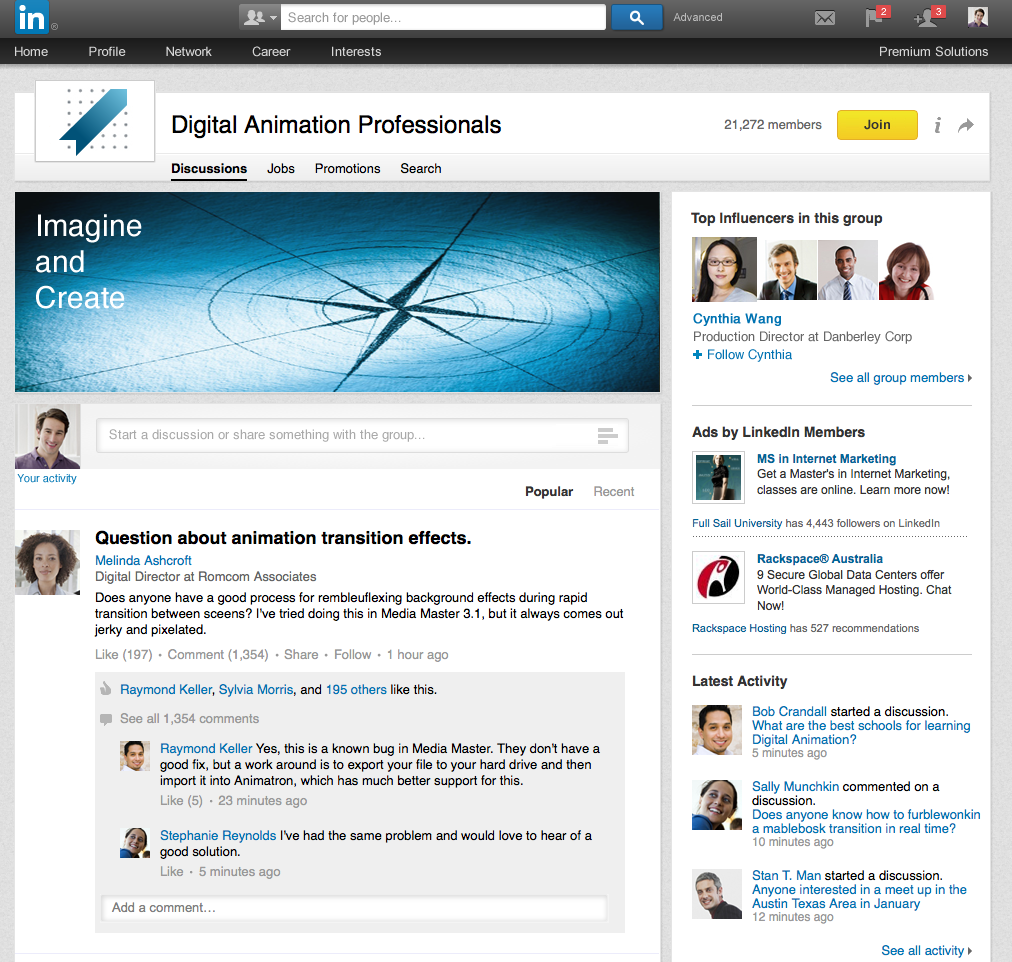Open the Profile menu
1012x962 pixels.
point(107,52)
